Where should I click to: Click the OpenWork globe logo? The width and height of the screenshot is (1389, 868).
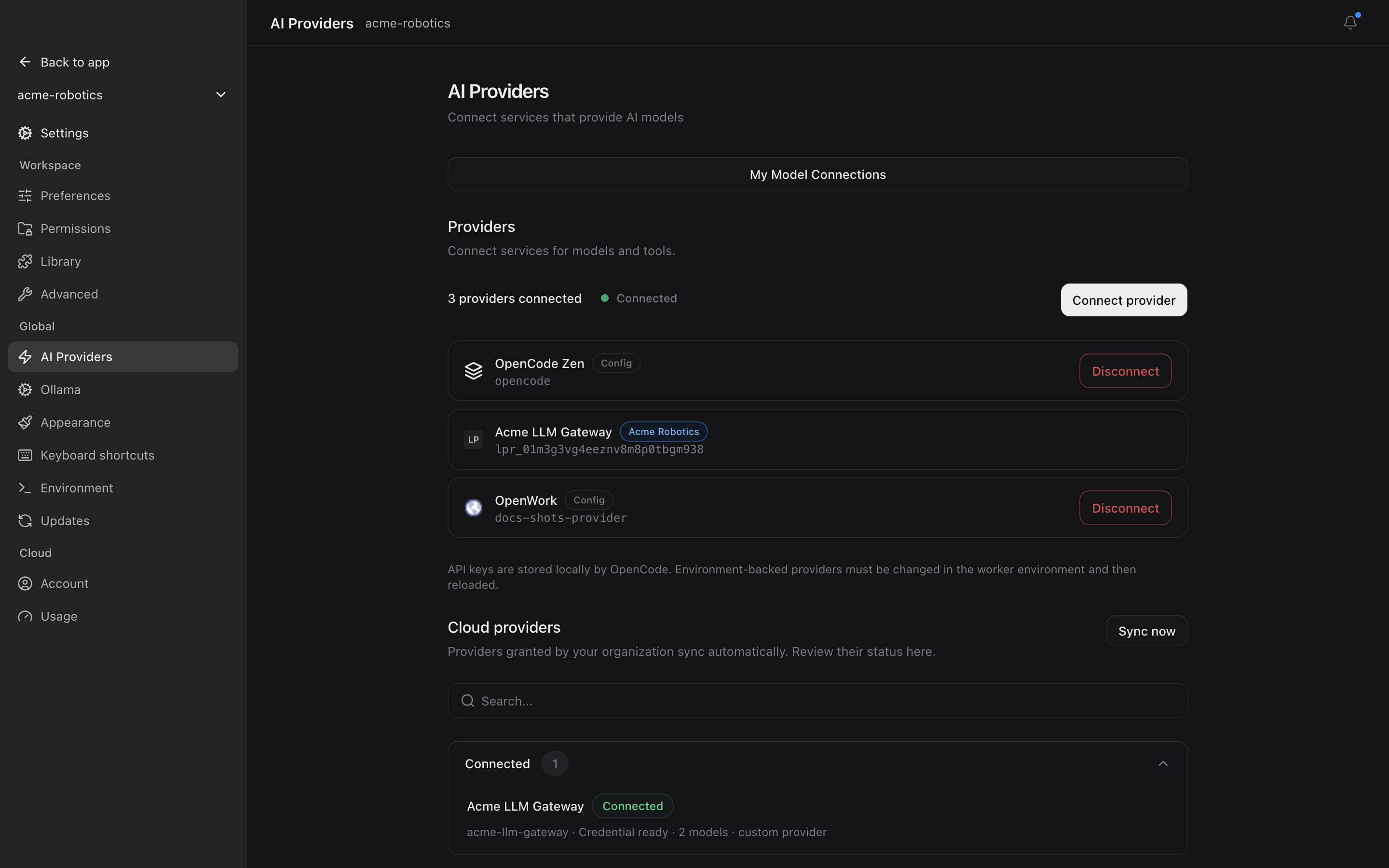(473, 507)
